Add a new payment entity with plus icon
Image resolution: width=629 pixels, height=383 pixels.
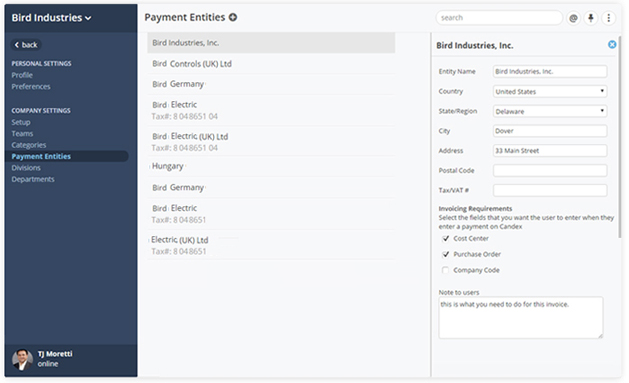tap(233, 17)
